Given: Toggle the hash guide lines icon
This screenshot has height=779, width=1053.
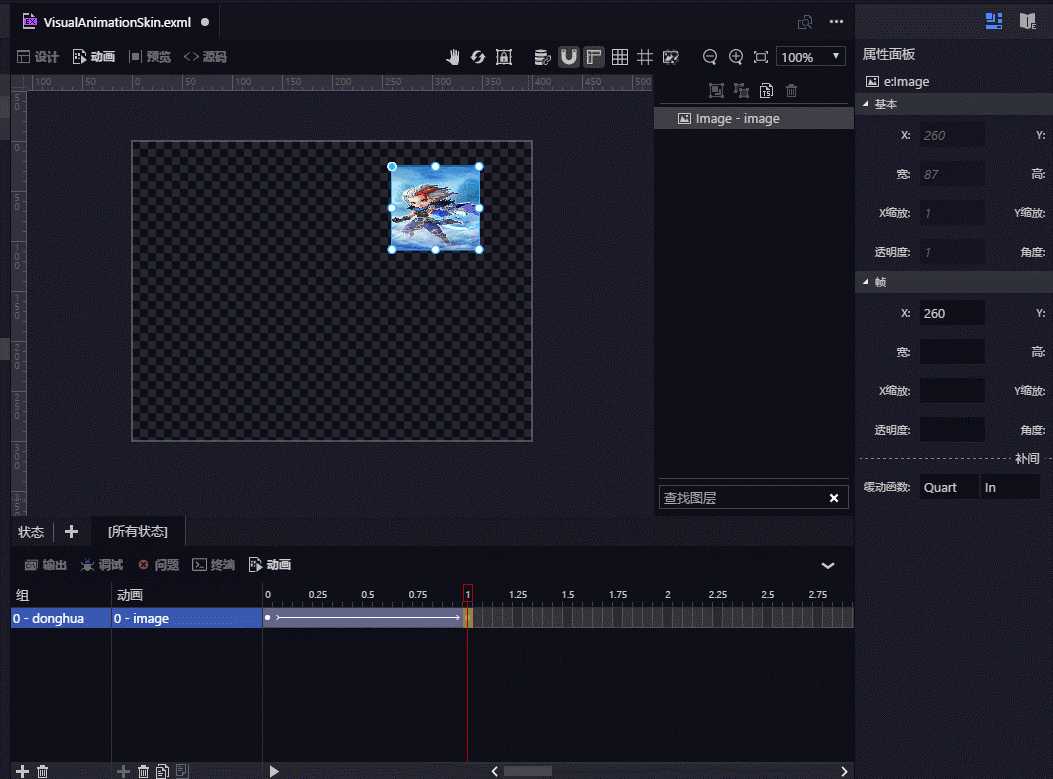Looking at the screenshot, I should pyautogui.click(x=645, y=57).
